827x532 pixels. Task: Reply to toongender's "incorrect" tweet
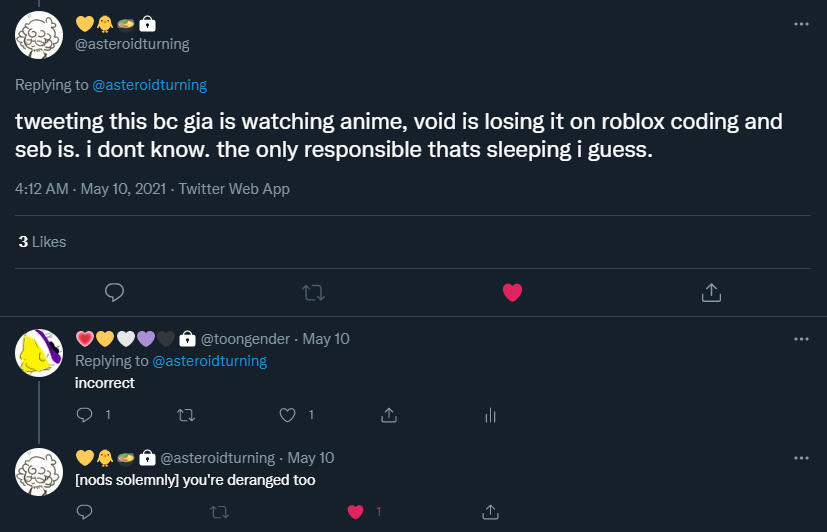coord(85,414)
